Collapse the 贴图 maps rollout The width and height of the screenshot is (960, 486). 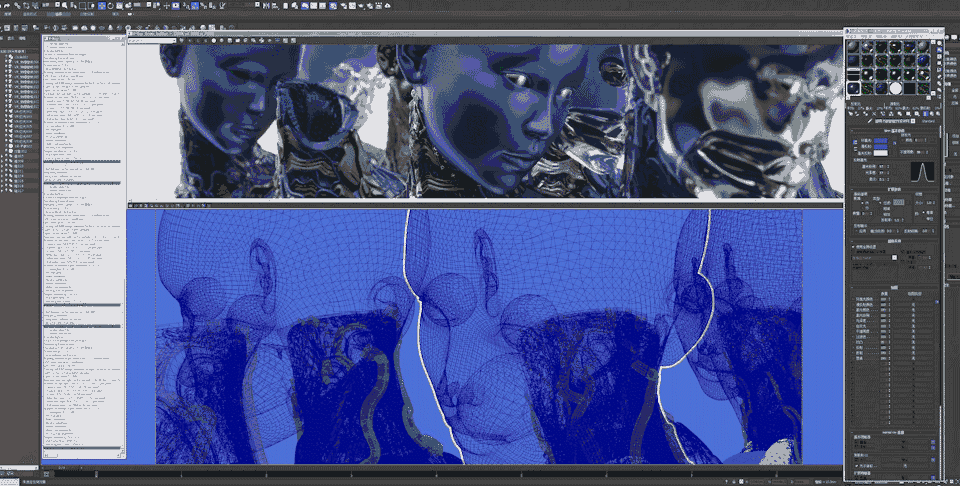(894, 287)
